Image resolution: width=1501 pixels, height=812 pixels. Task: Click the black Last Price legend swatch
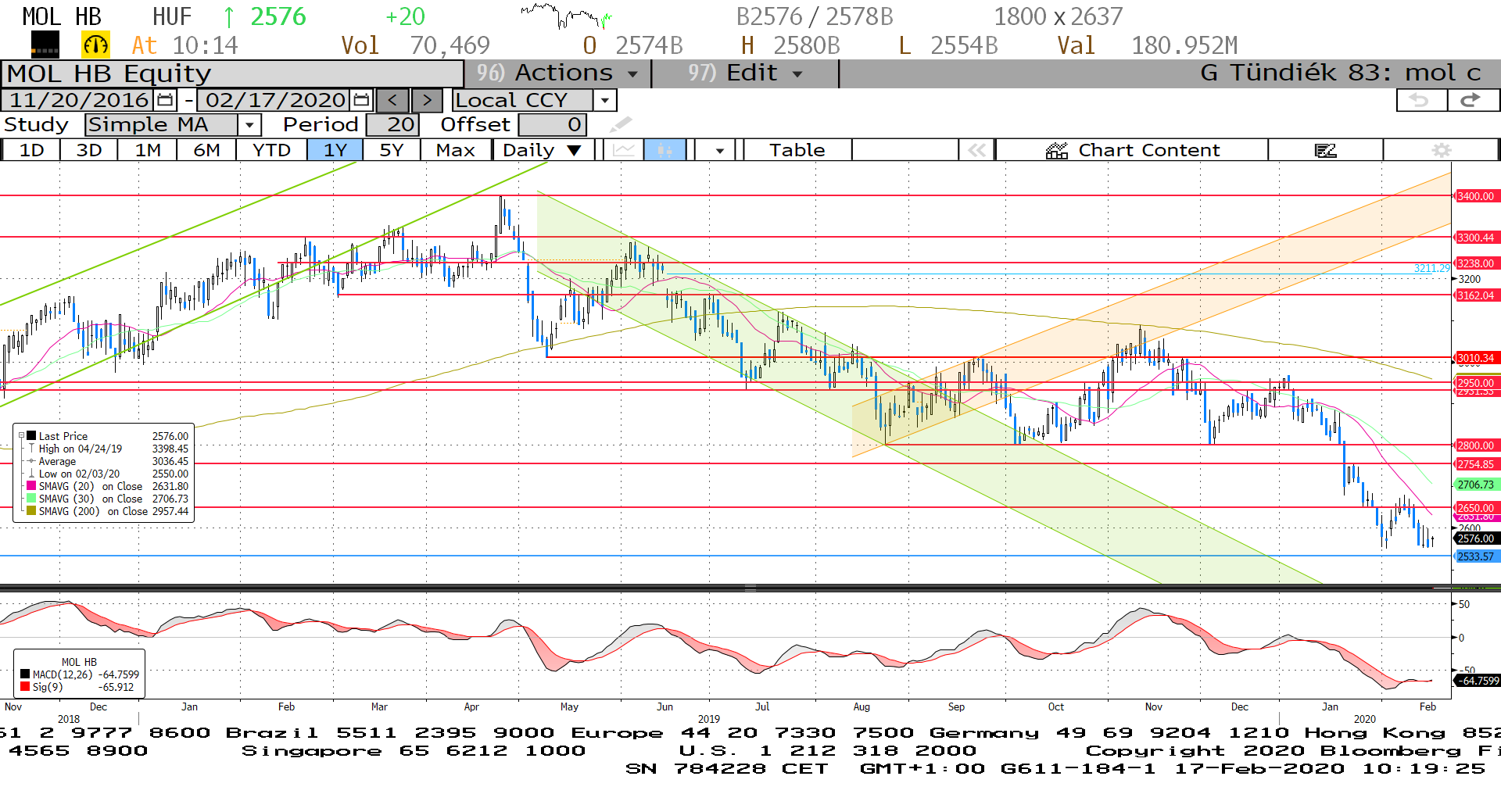pyautogui.click(x=31, y=436)
